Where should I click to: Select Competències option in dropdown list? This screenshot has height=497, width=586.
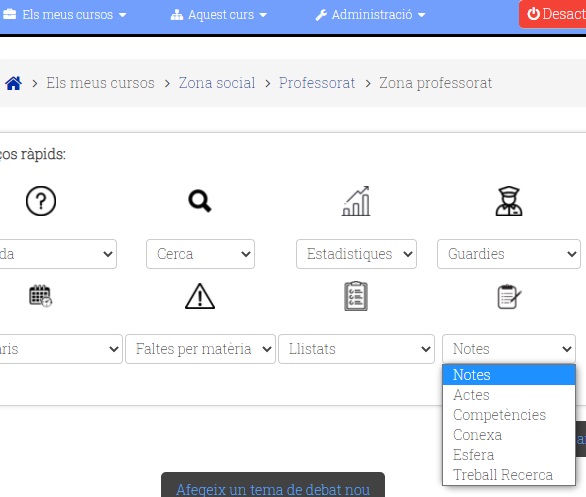click(509, 415)
